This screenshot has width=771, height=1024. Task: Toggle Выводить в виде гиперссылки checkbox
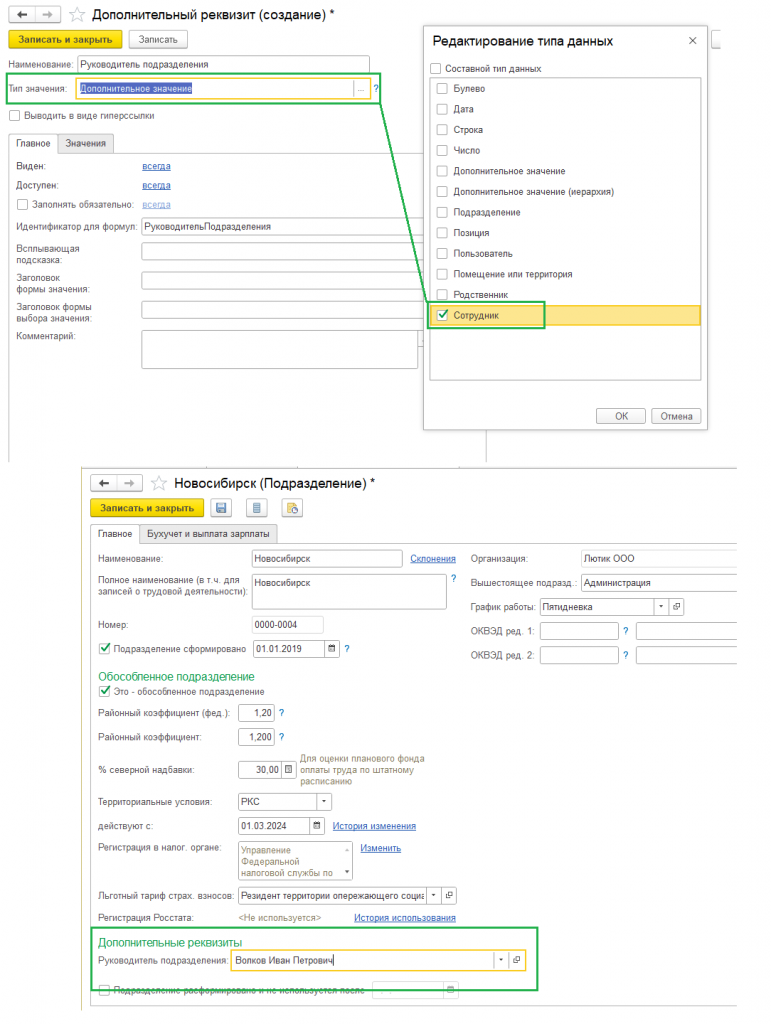14,116
